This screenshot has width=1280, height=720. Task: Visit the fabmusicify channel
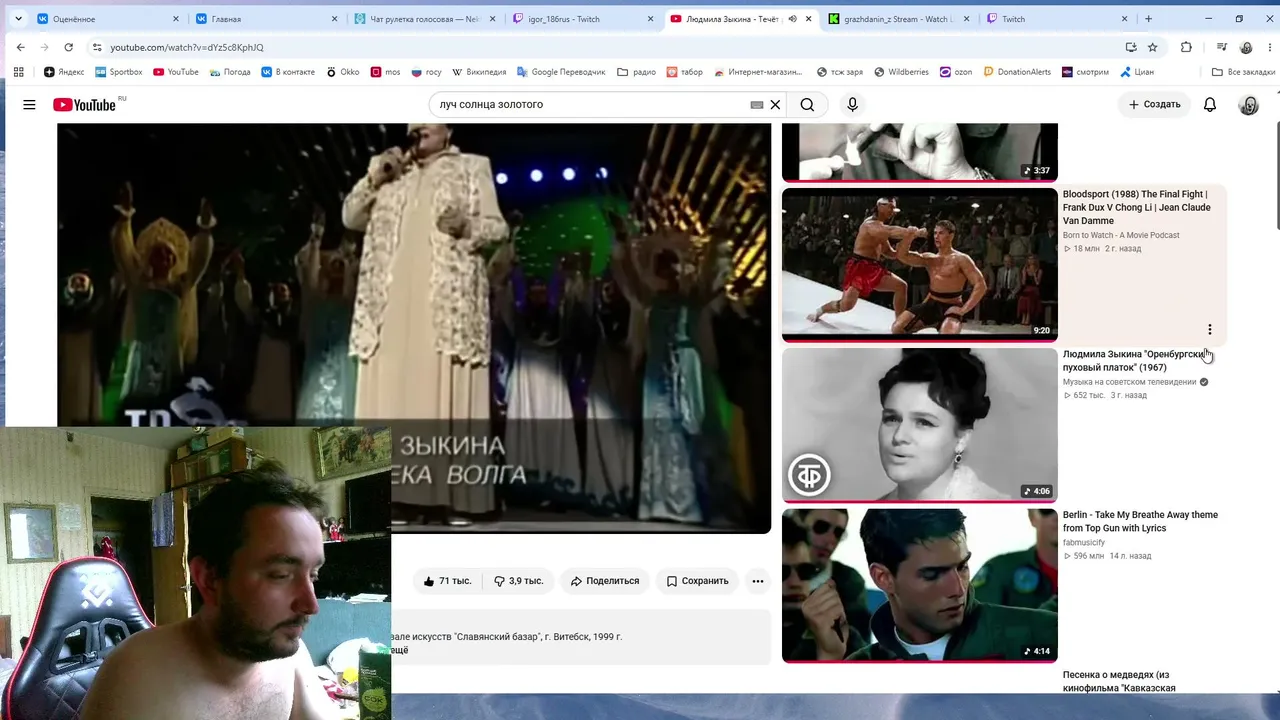coord(1084,542)
